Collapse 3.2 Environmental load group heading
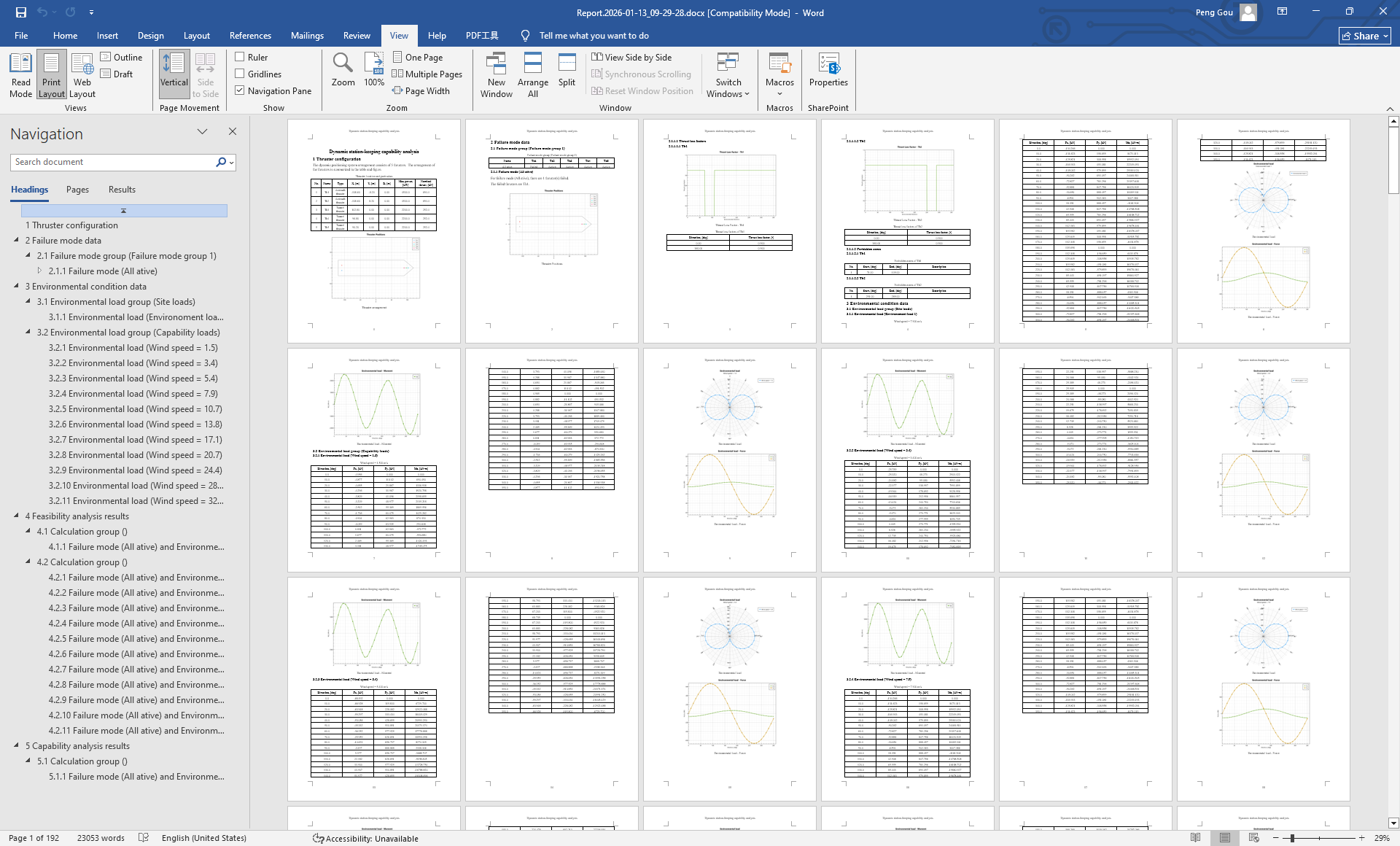Screen dimensions: 1400x846 coord(28,332)
